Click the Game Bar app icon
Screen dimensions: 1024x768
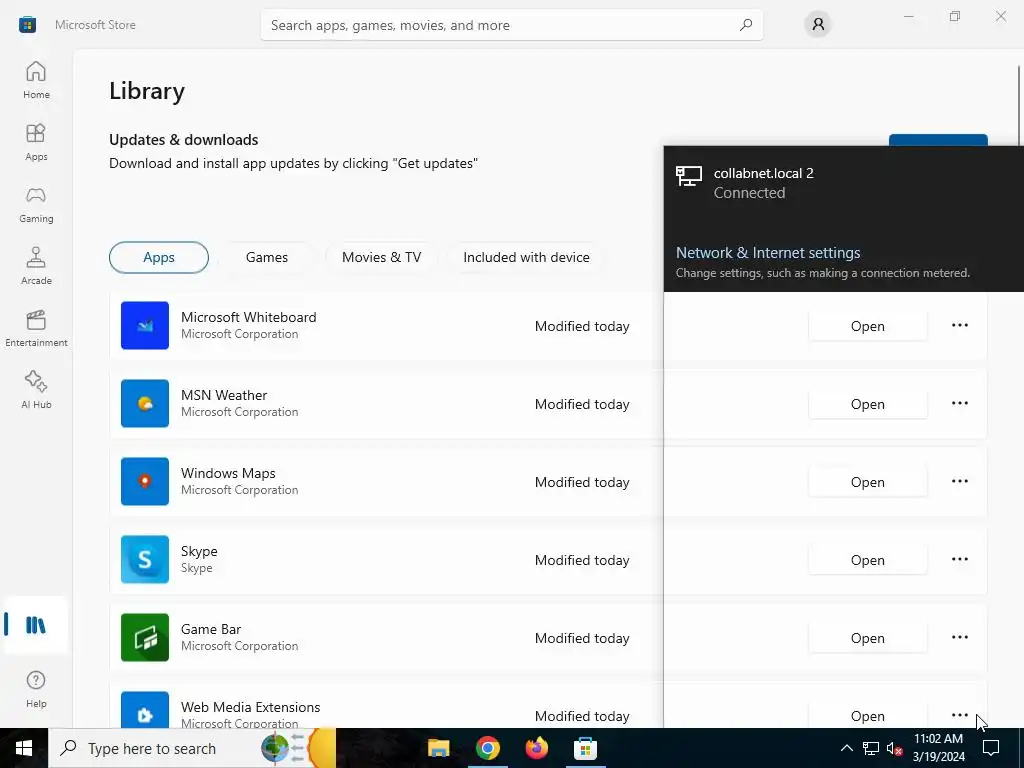coord(145,637)
